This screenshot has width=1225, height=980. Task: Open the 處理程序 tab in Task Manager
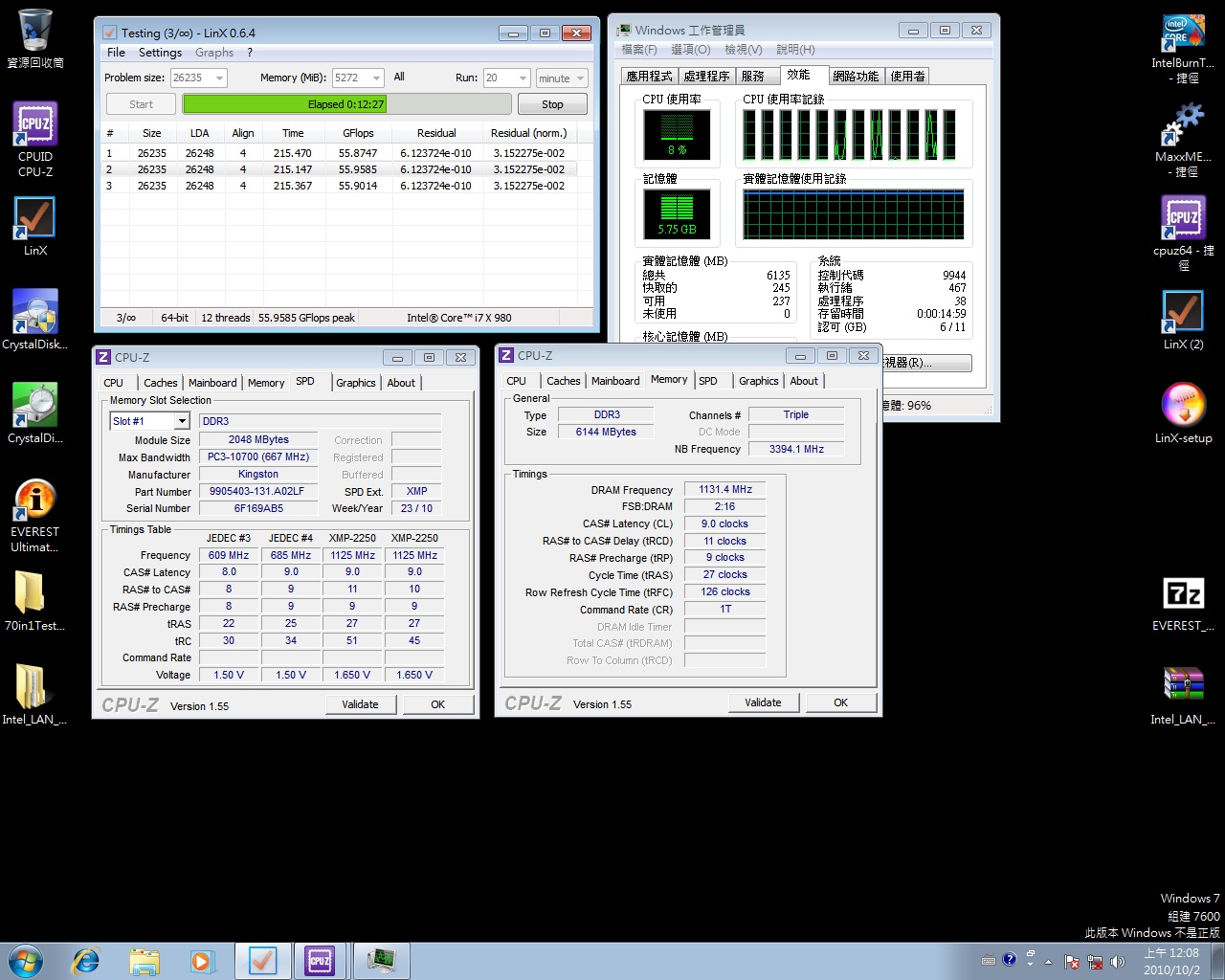(707, 77)
